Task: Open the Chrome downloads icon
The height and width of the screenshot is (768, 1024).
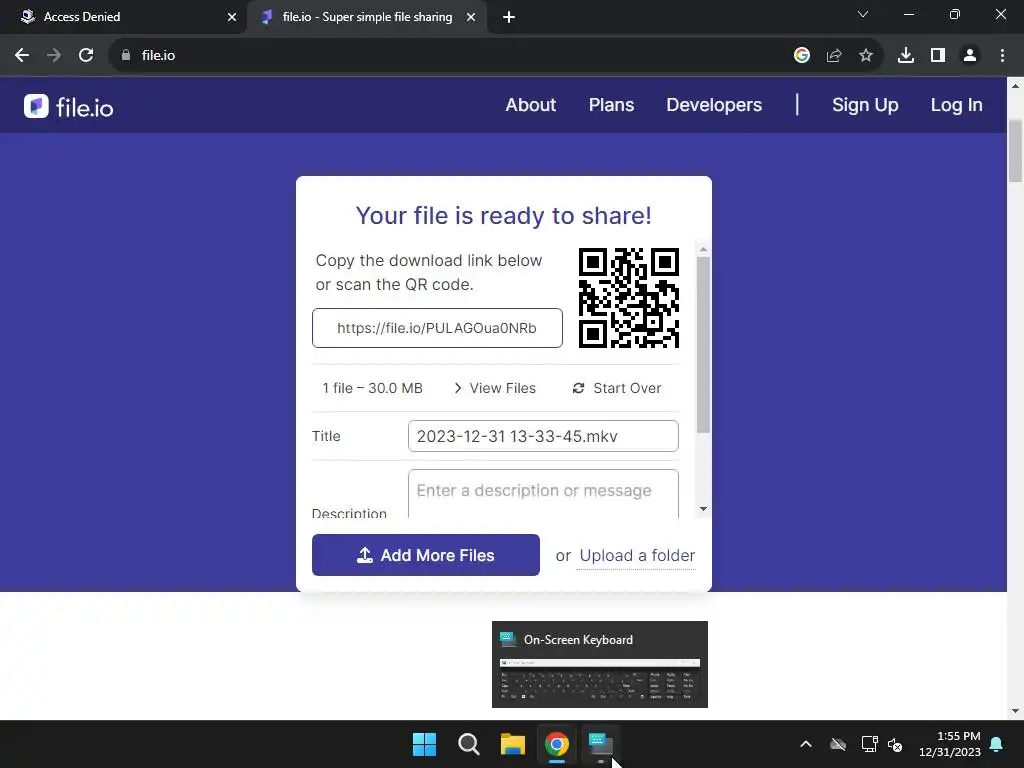Action: point(906,56)
